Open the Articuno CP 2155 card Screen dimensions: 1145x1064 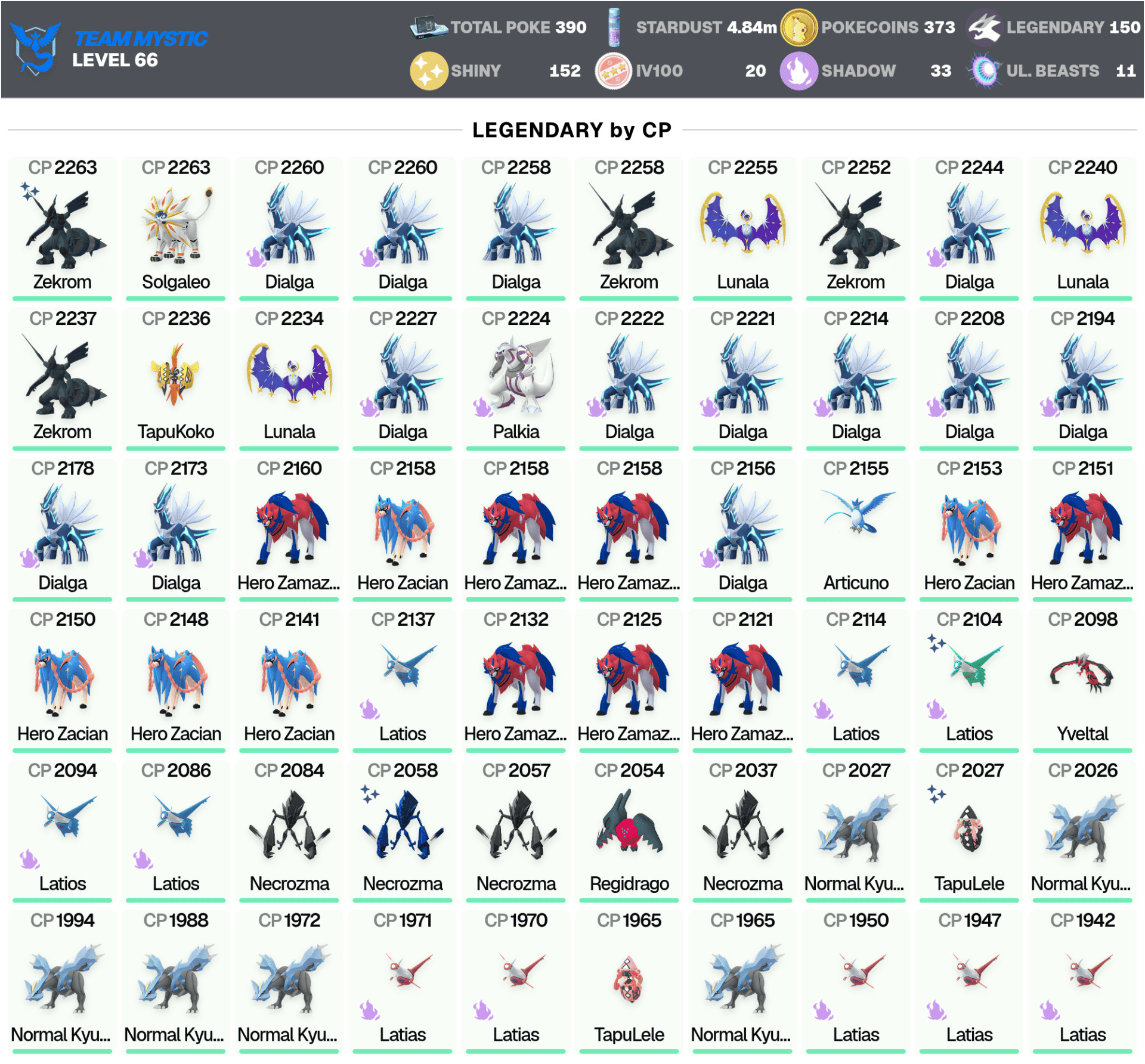(856, 529)
